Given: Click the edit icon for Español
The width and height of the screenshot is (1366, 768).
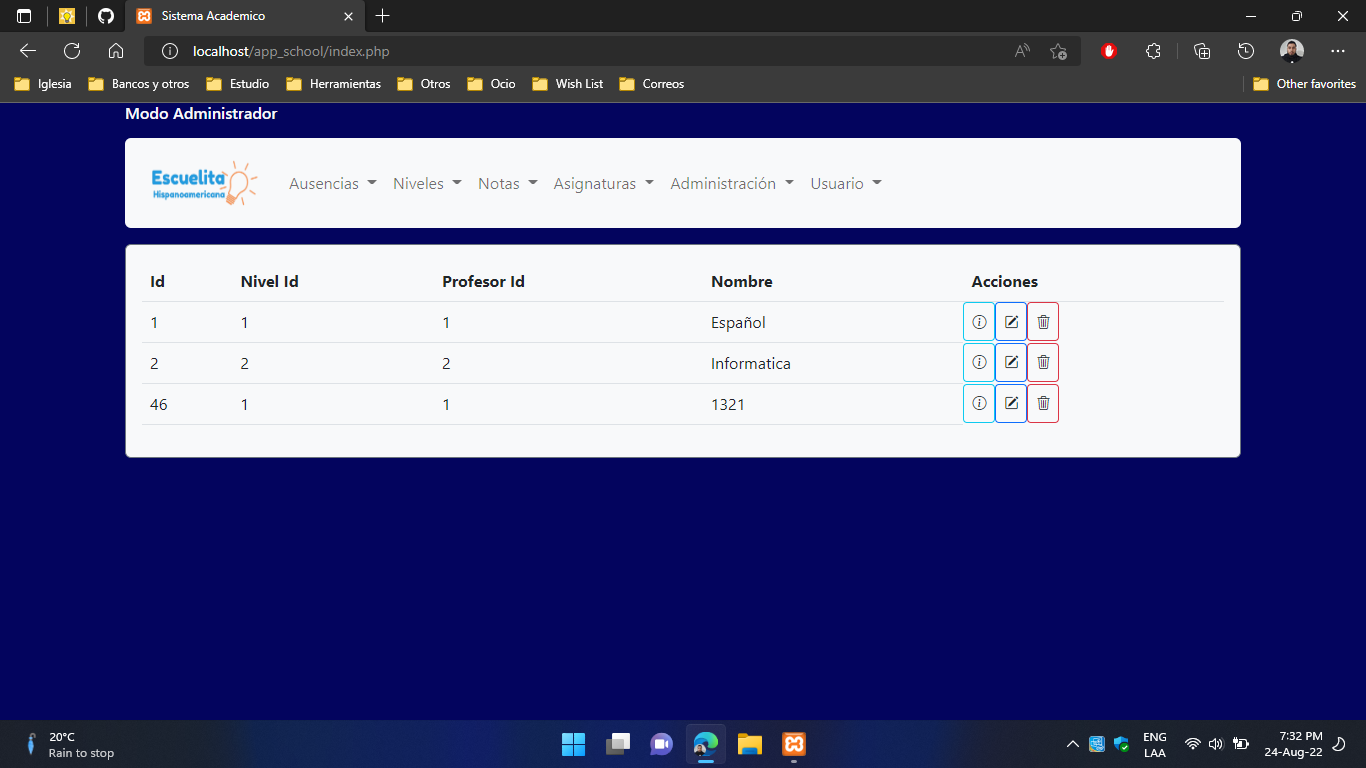Looking at the screenshot, I should (x=1010, y=321).
